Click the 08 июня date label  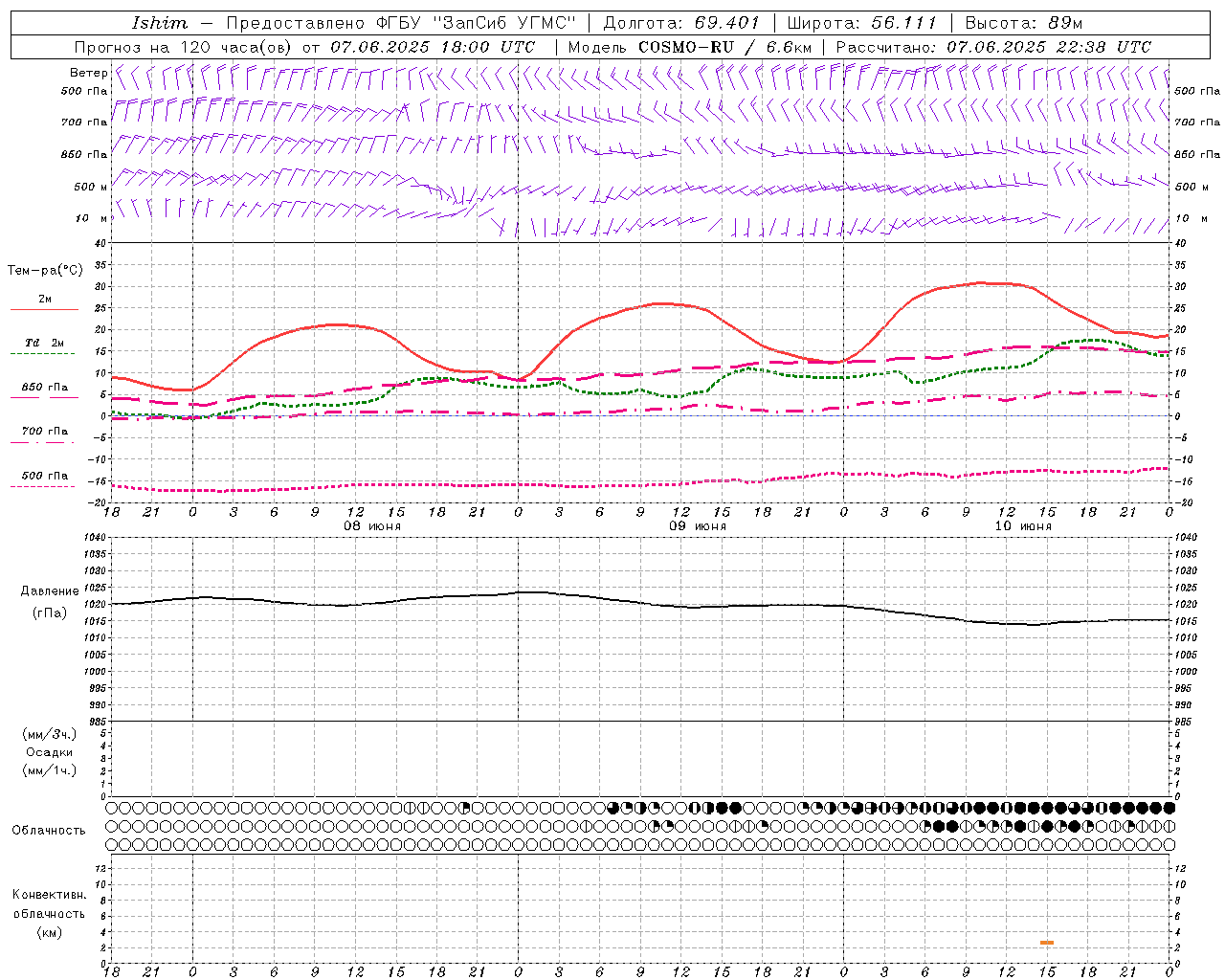tap(372, 526)
